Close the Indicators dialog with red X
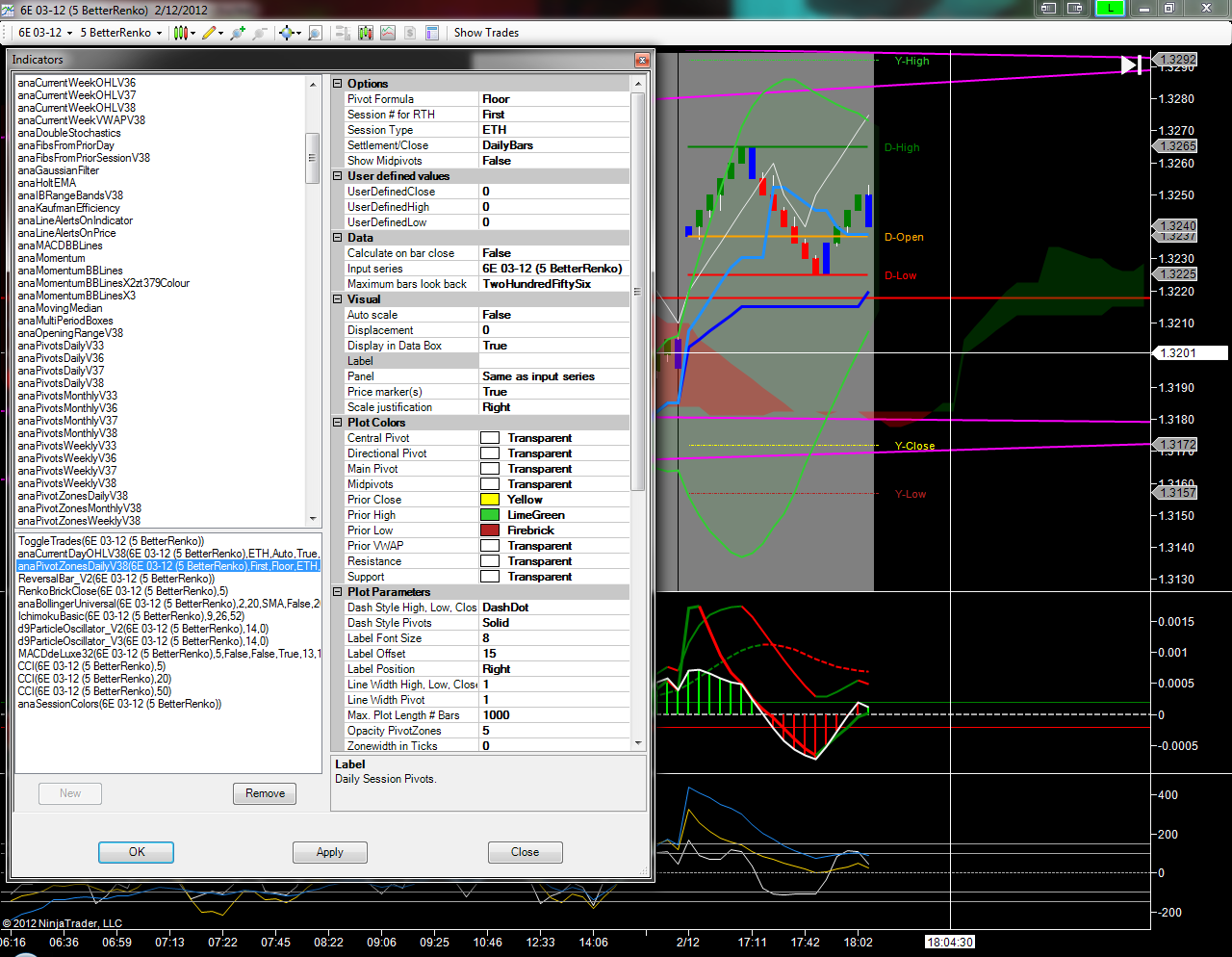The width and height of the screenshot is (1232, 957). (x=642, y=60)
